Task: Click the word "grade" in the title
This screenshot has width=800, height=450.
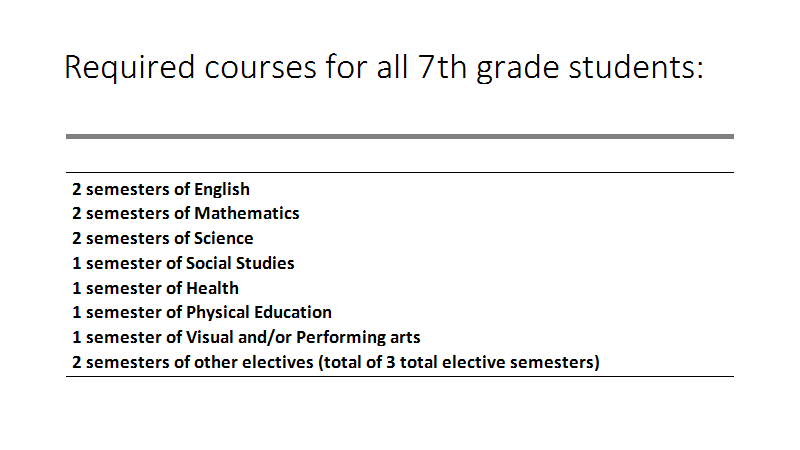Action: pyautogui.click(x=517, y=68)
